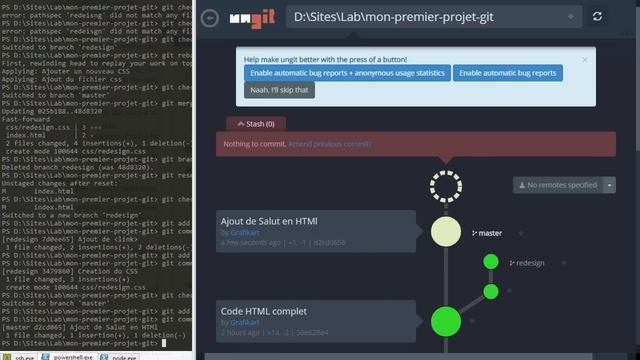
Task: Click the lower redesign branch commit node
Action: [x=491, y=291]
